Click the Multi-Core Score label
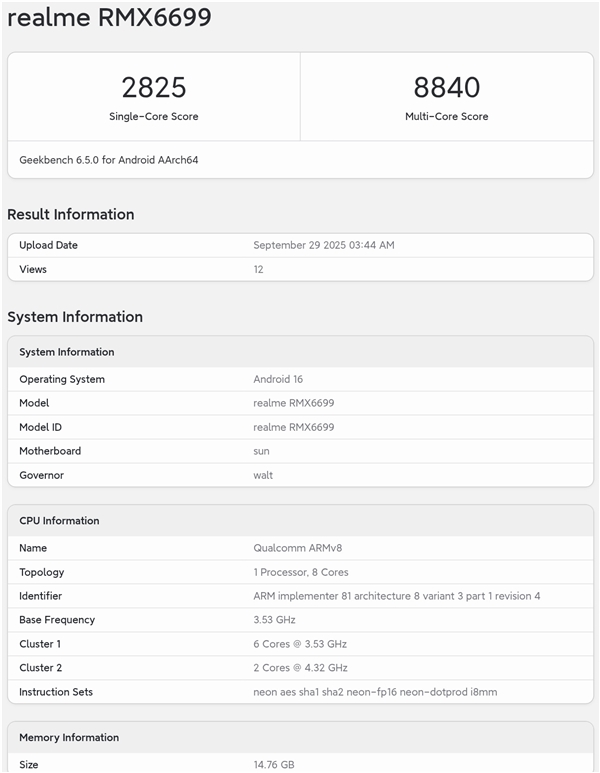The width and height of the screenshot is (600, 773). [446, 117]
